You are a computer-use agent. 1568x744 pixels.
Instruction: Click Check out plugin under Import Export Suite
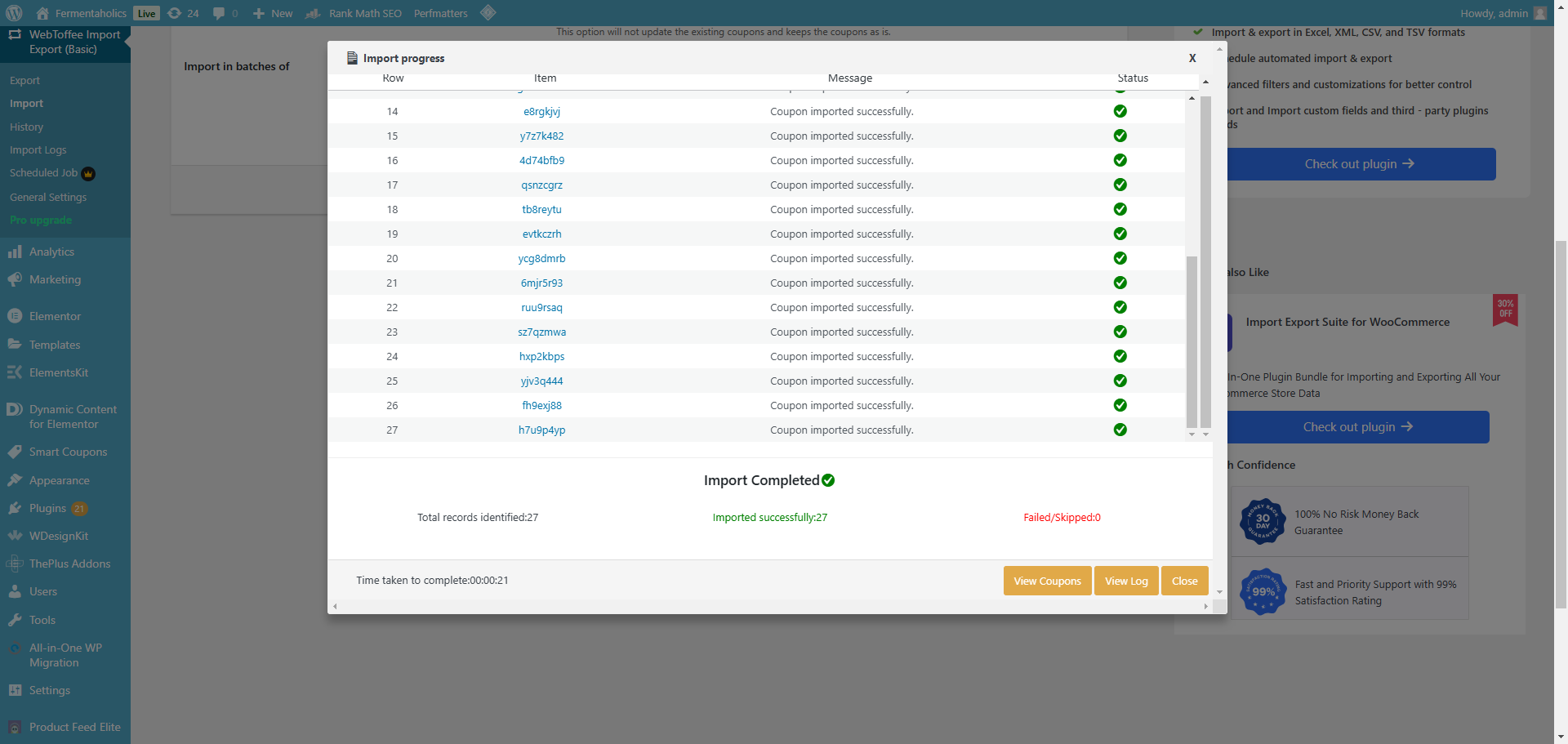click(1357, 427)
